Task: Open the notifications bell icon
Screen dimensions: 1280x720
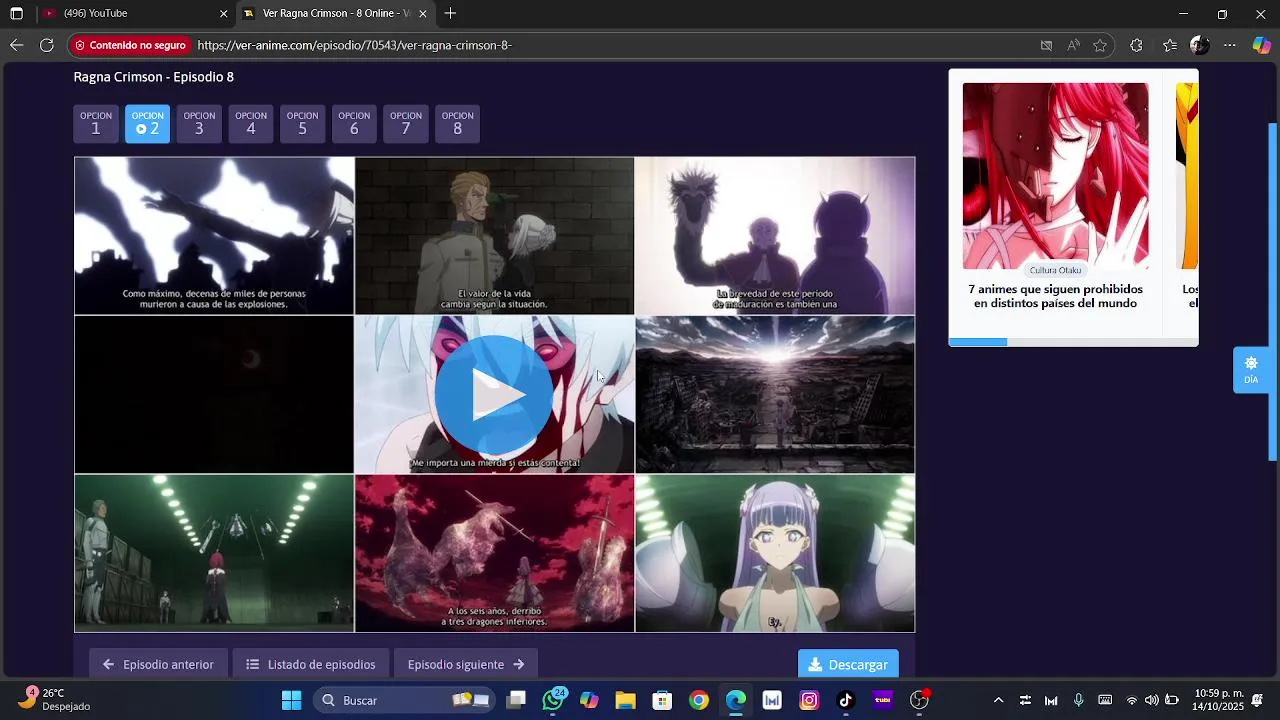Action: [1258, 700]
